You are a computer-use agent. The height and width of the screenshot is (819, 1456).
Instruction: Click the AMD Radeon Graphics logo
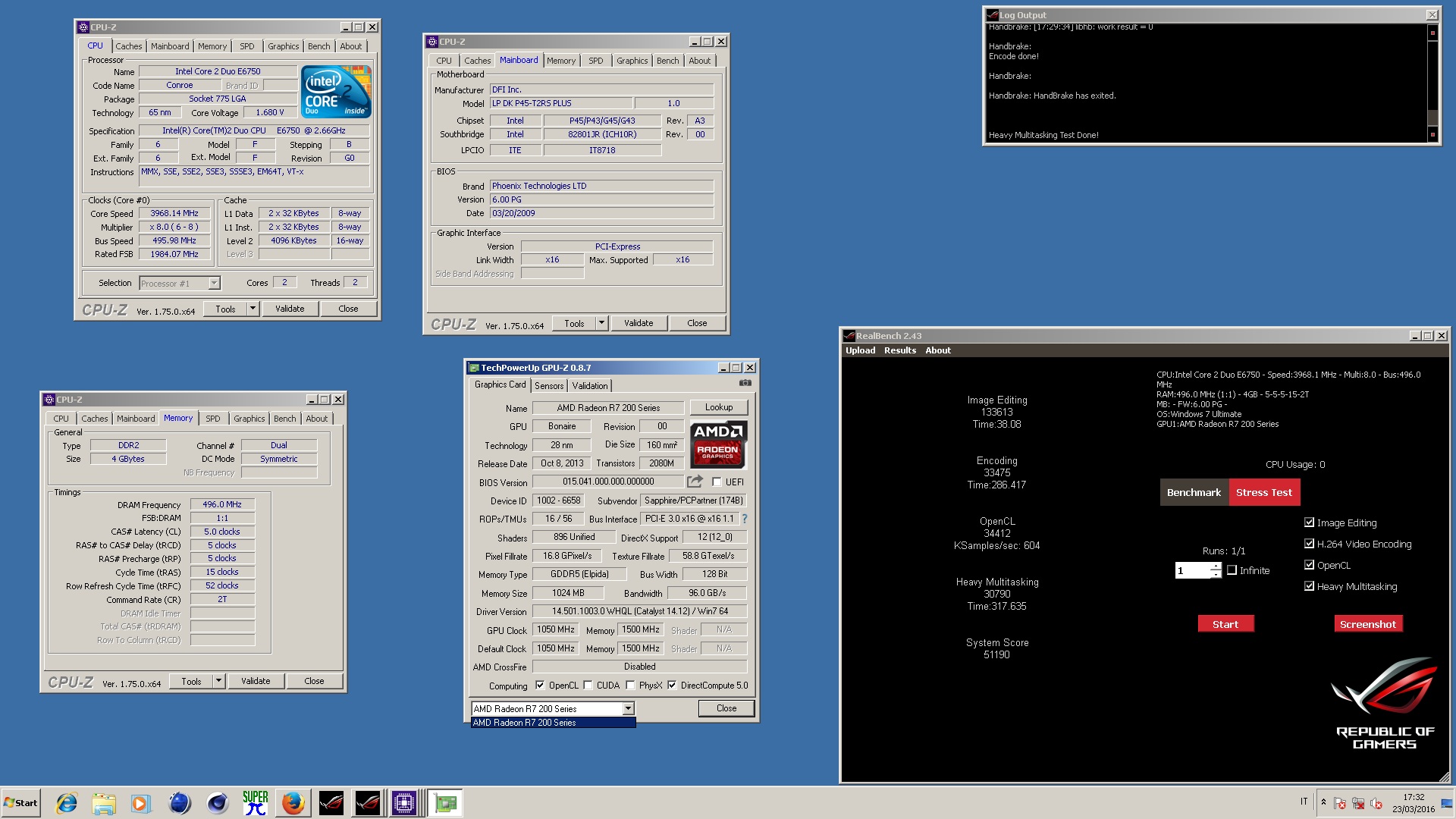coord(718,444)
